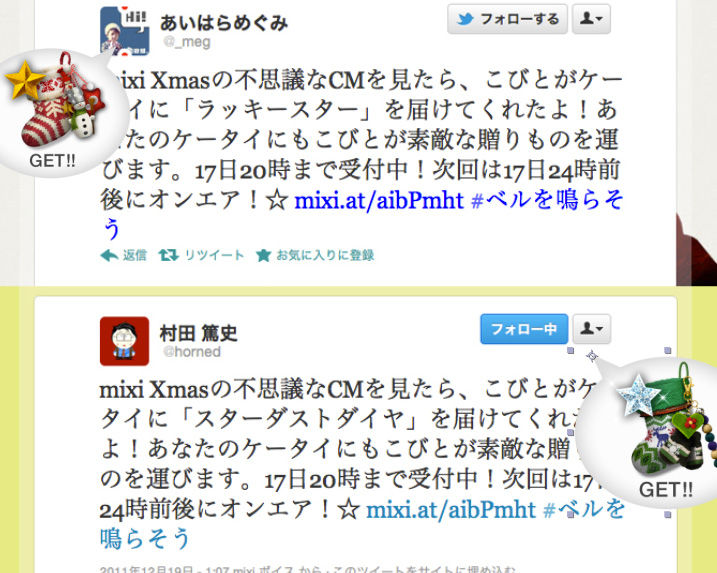Click the retweet icon under first tweet
The width and height of the screenshot is (717, 573).
click(x=168, y=255)
